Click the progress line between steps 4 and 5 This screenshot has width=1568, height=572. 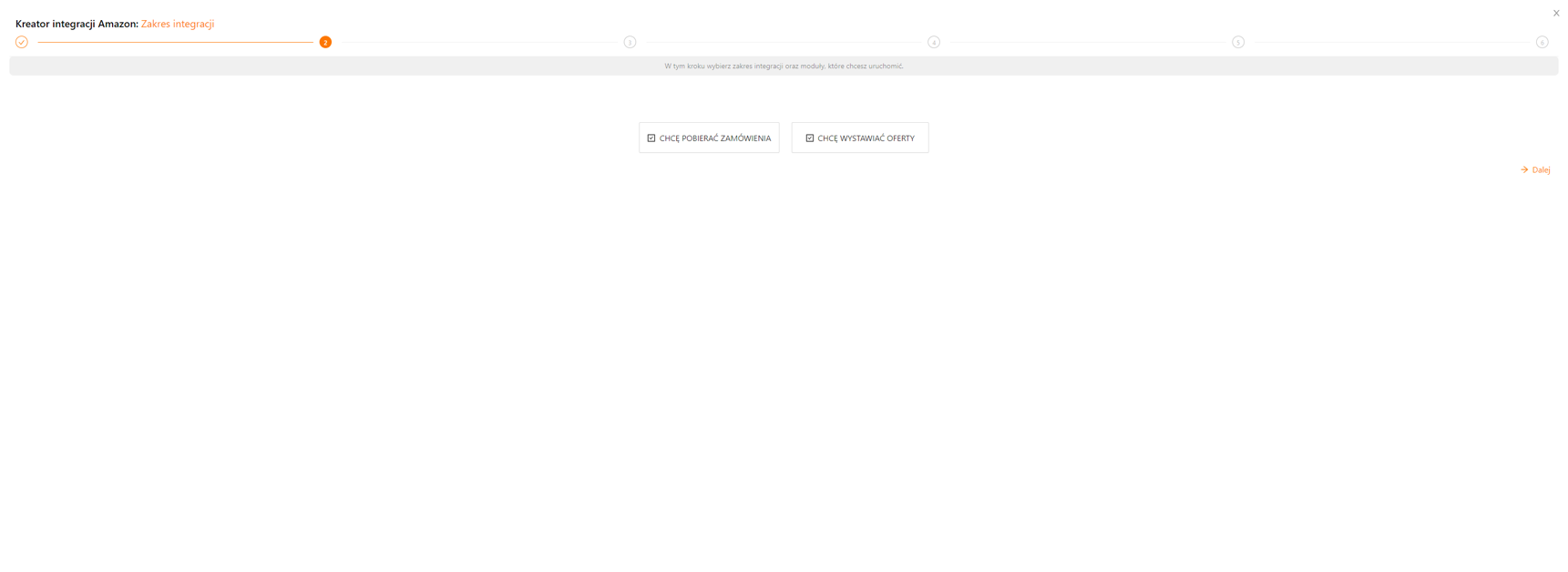pyautogui.click(x=1086, y=42)
